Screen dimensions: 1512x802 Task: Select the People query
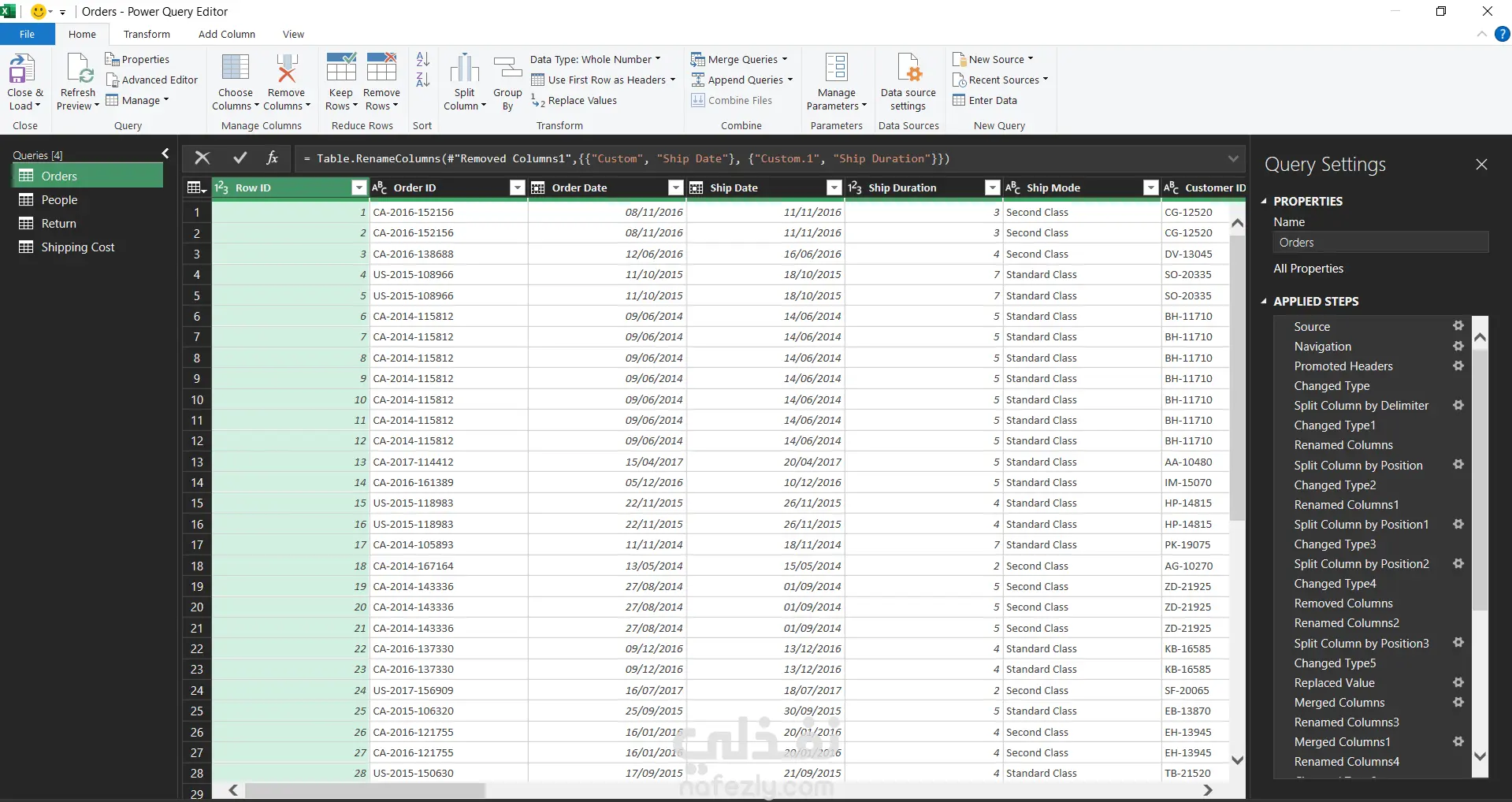pos(87,199)
